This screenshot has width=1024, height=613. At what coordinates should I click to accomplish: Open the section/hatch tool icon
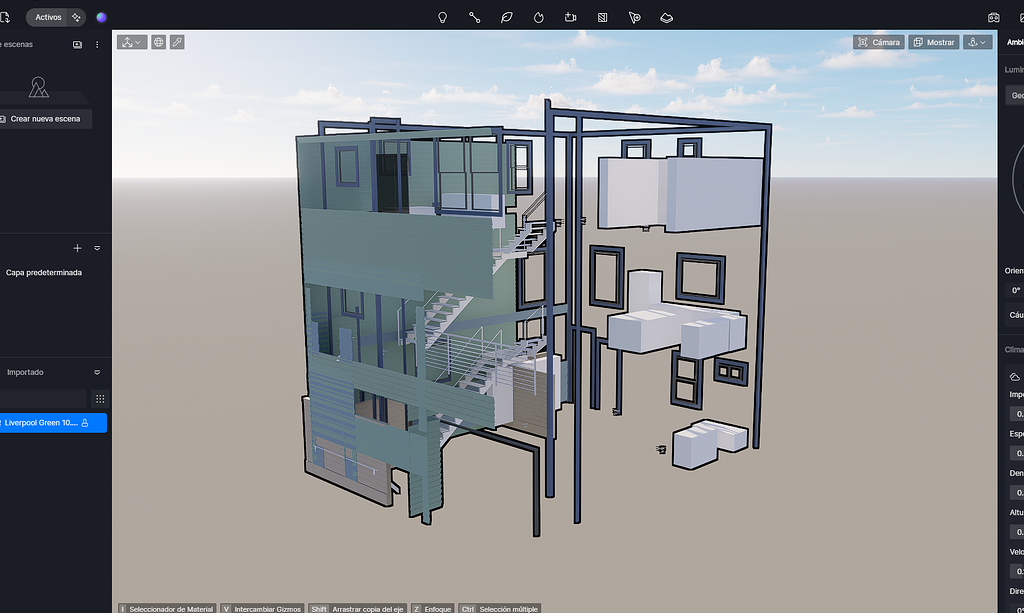point(603,18)
